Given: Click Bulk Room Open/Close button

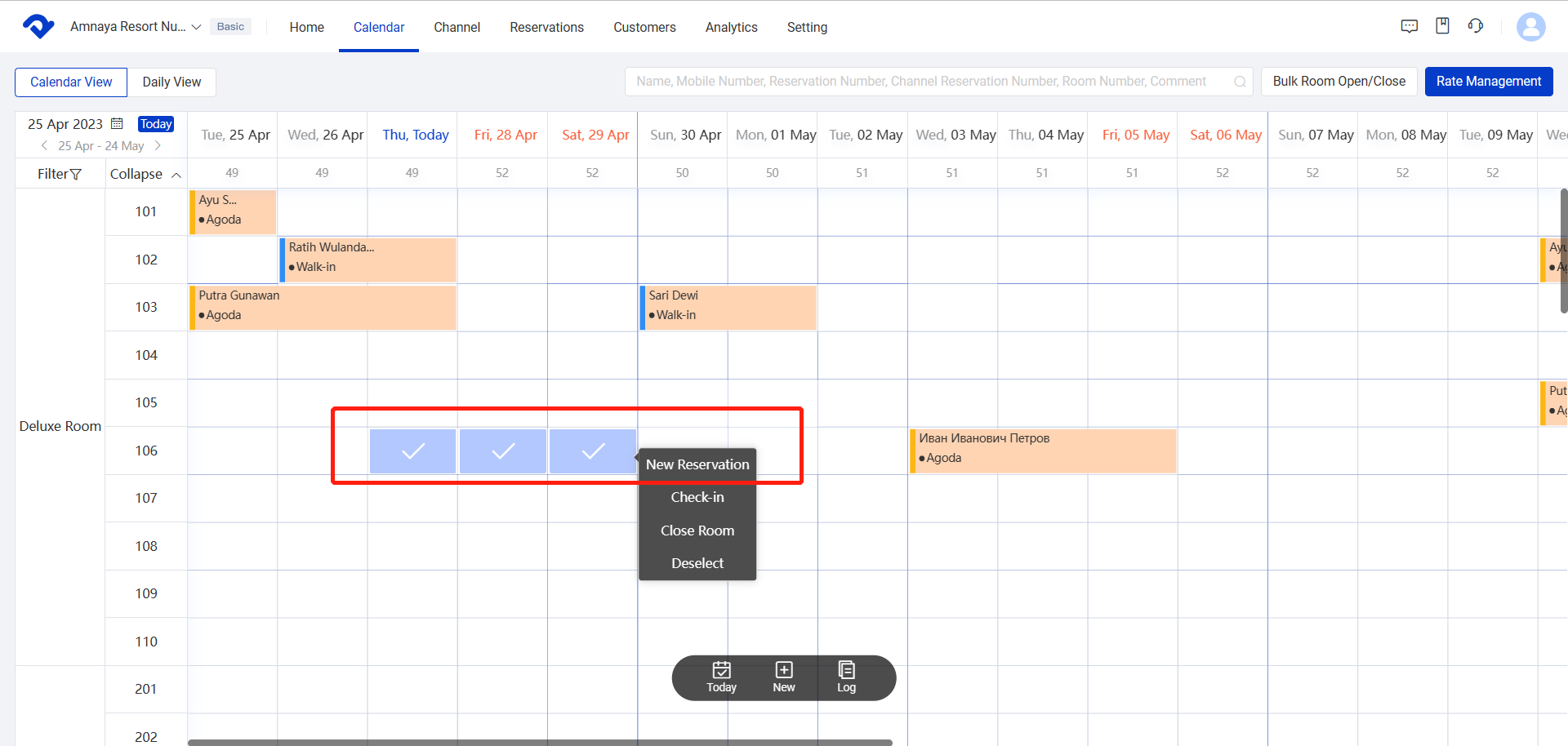Looking at the screenshot, I should click(1339, 82).
